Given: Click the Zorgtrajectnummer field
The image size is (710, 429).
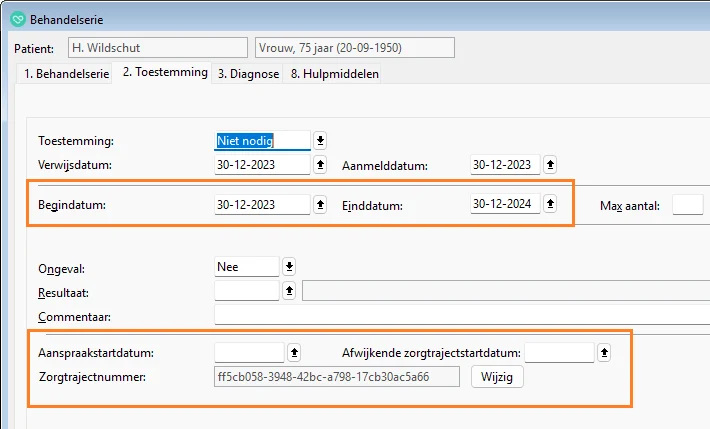Looking at the screenshot, I should (x=337, y=377).
